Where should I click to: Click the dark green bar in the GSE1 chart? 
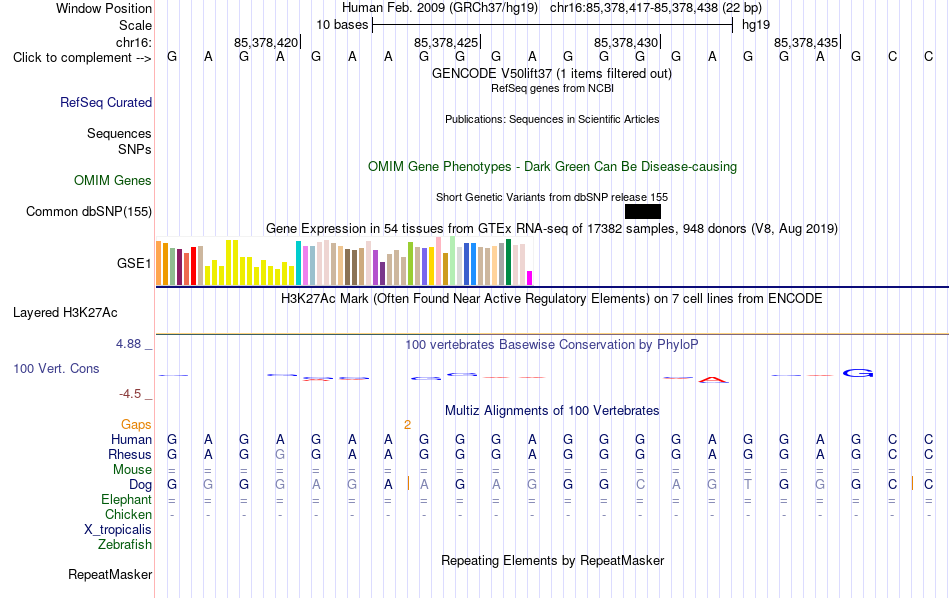508,262
